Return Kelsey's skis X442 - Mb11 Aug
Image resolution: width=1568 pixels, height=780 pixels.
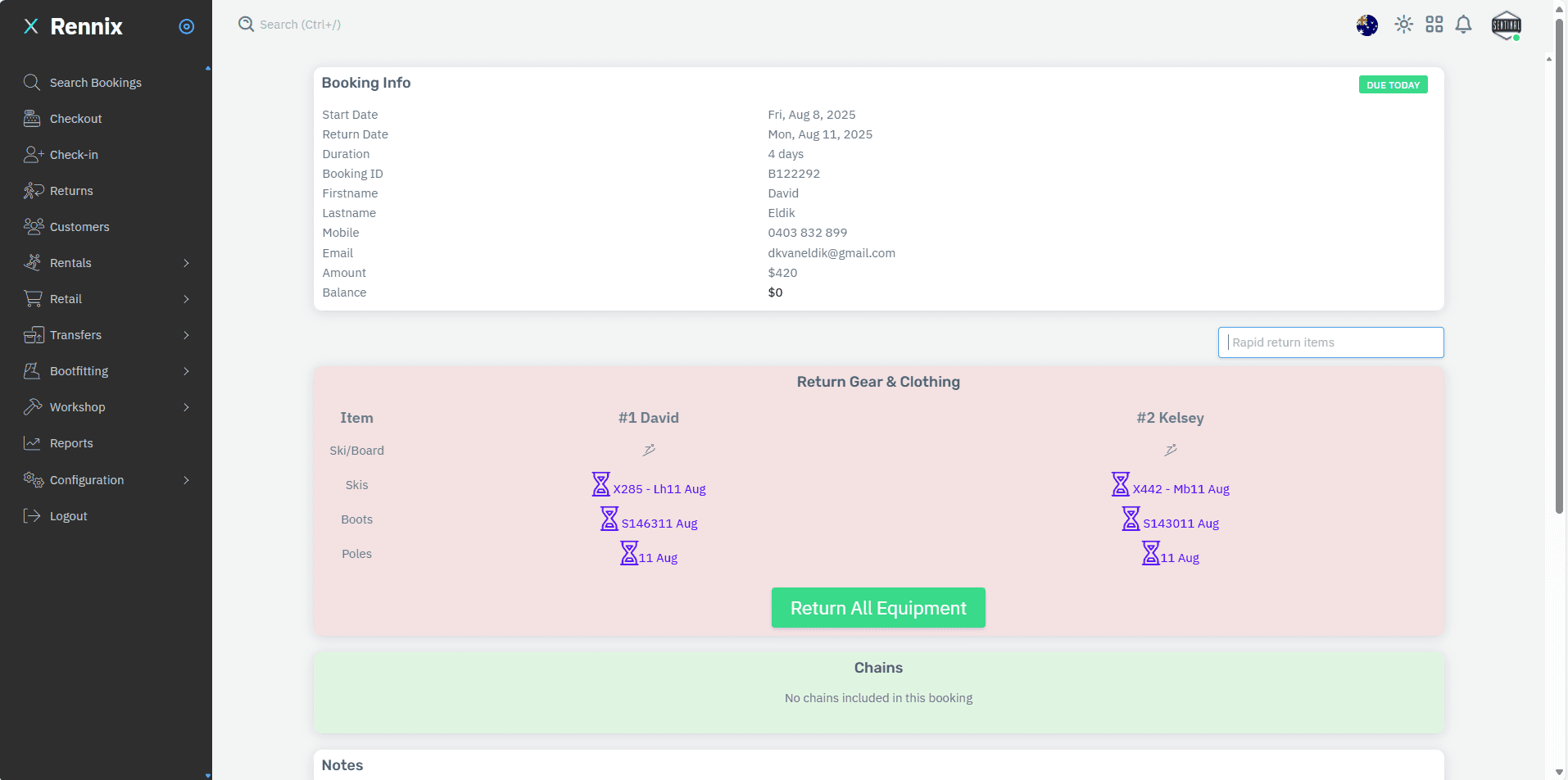pyautogui.click(x=1181, y=489)
